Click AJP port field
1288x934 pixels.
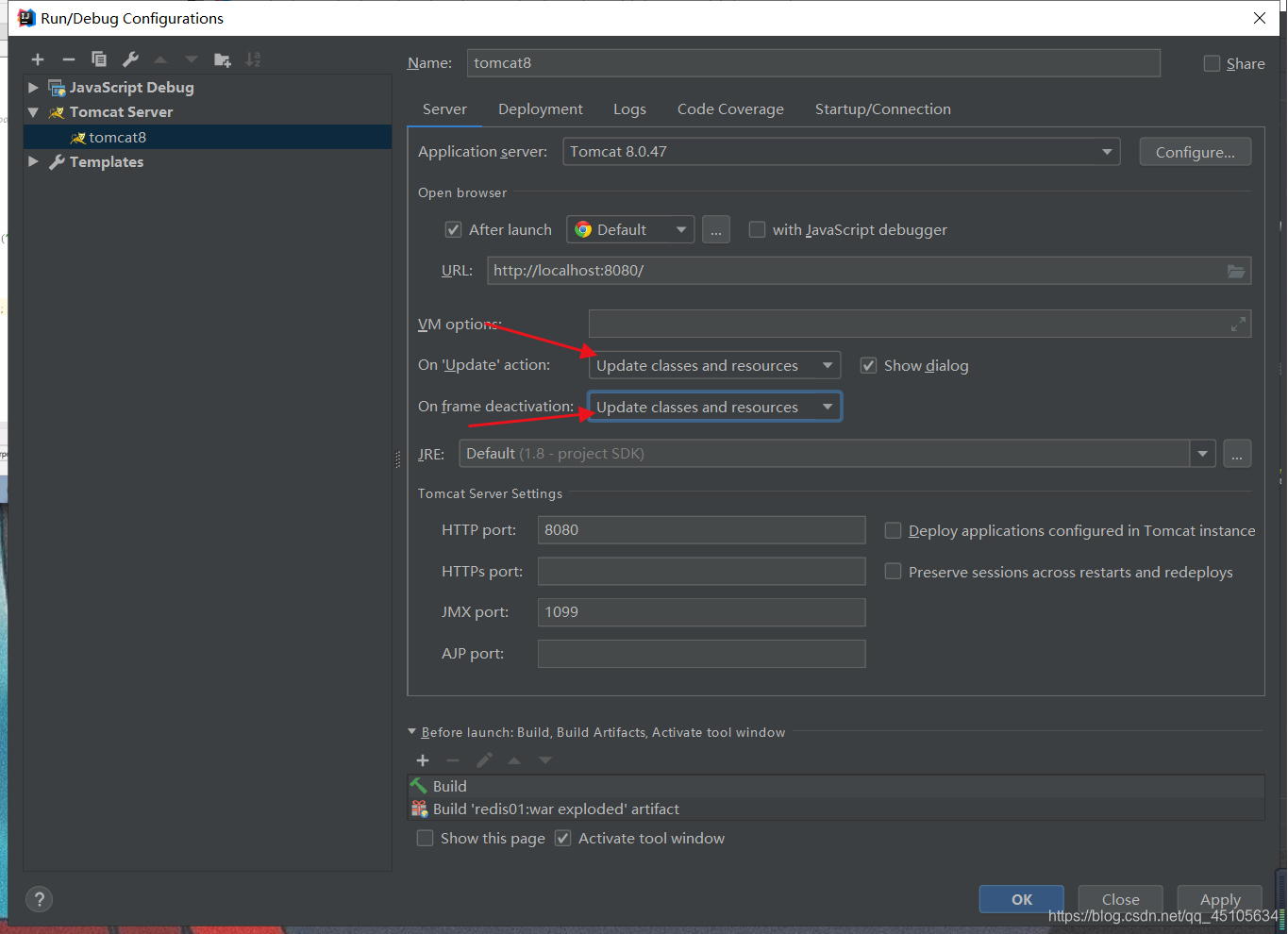click(701, 654)
